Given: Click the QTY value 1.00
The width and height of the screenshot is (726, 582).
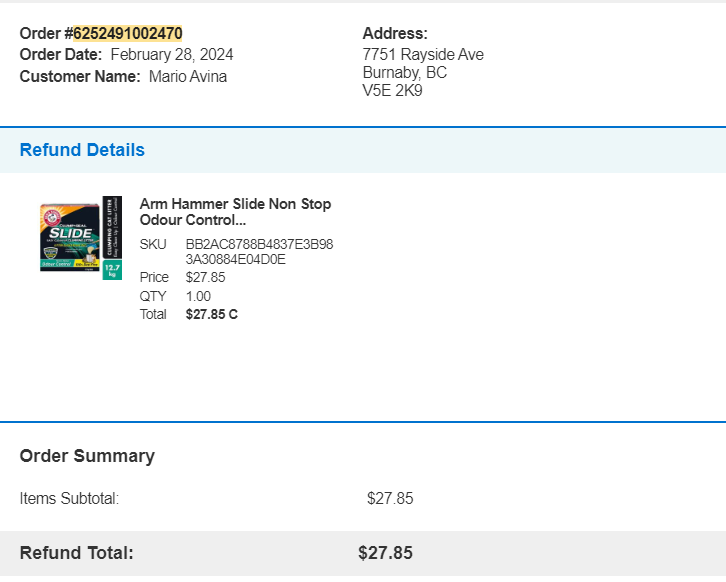Looking at the screenshot, I should point(198,296).
